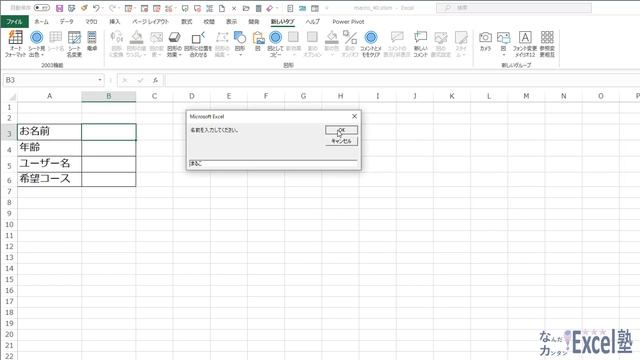Switch to the ヘルプ tab
This screenshot has height=360, width=640.
313,22
